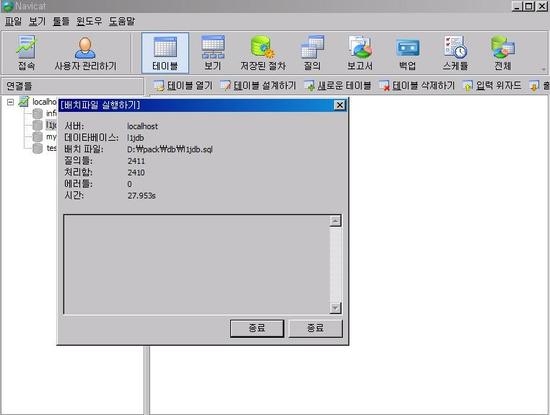The width and height of the screenshot is (550, 415).
Task: Close the 배치파일 실행하기 dialog
Action: click(340, 105)
